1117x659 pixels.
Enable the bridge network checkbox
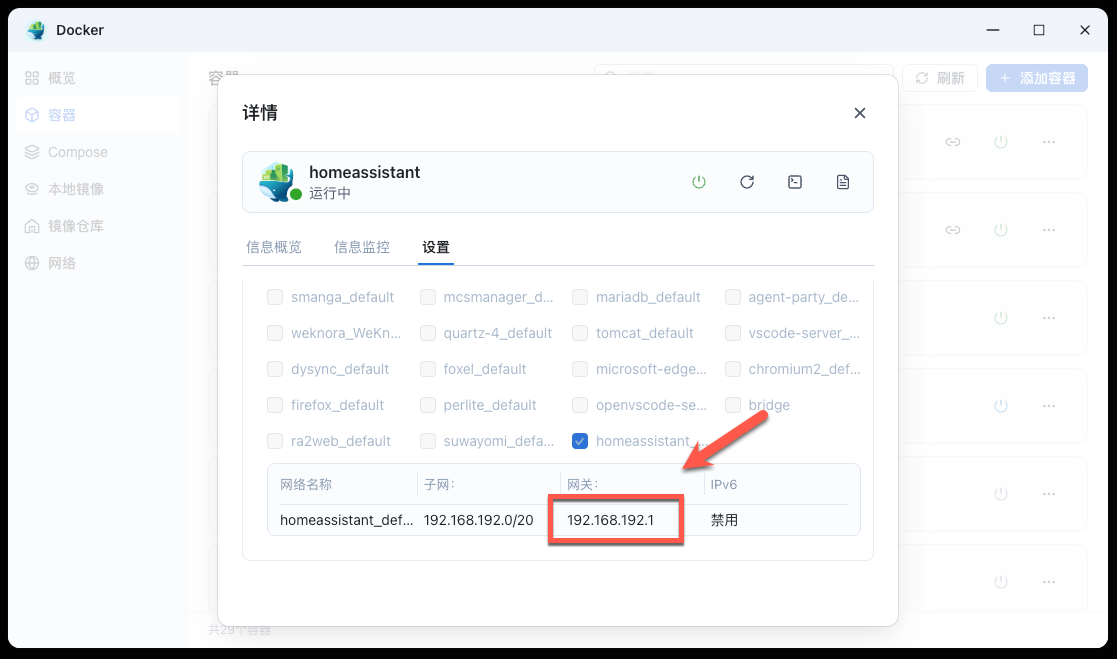tap(733, 405)
